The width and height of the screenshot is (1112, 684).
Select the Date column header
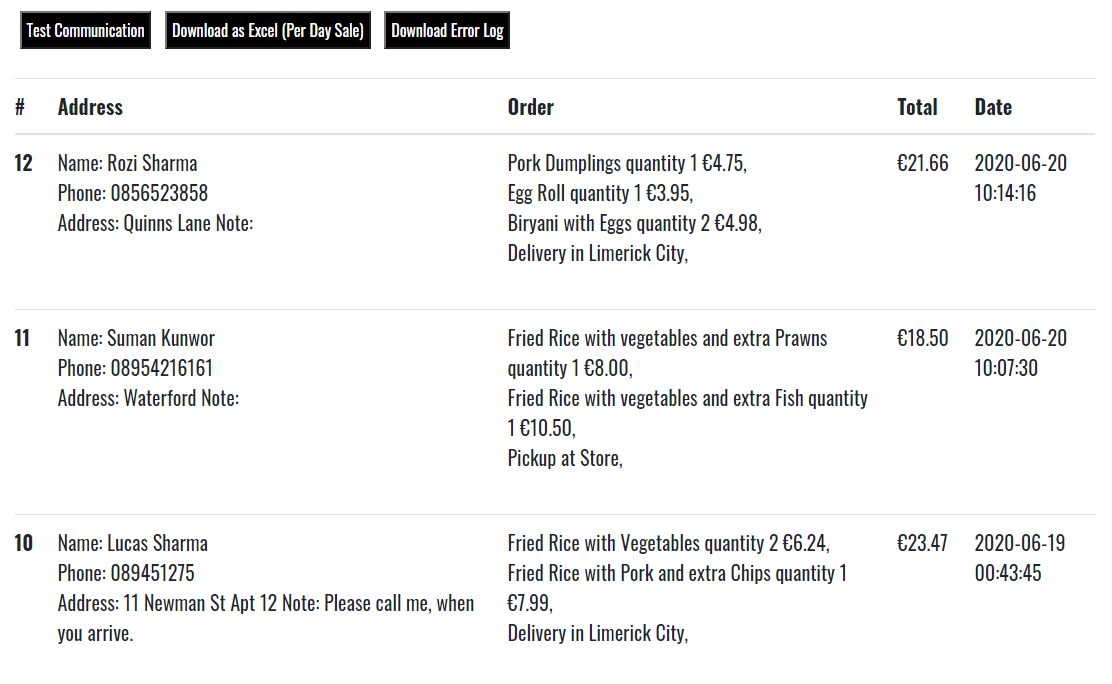[993, 107]
